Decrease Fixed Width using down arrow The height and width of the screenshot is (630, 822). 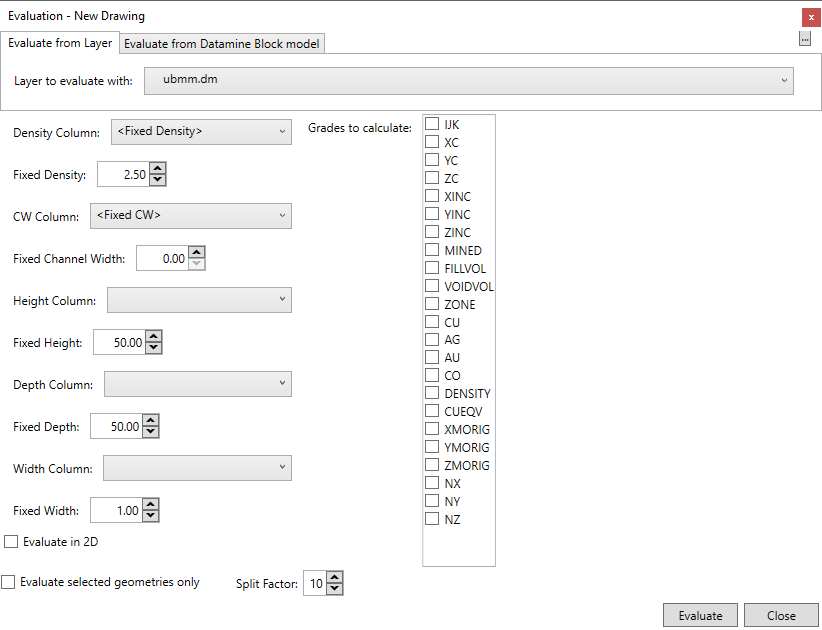[x=150, y=517]
